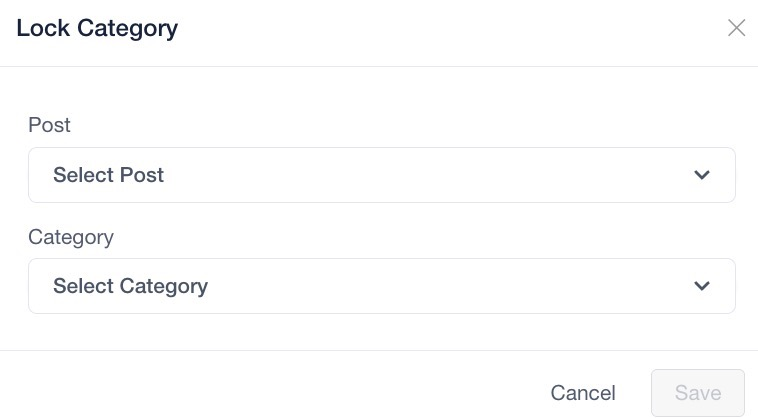Open the Select Category dropdown

[x=381, y=286]
